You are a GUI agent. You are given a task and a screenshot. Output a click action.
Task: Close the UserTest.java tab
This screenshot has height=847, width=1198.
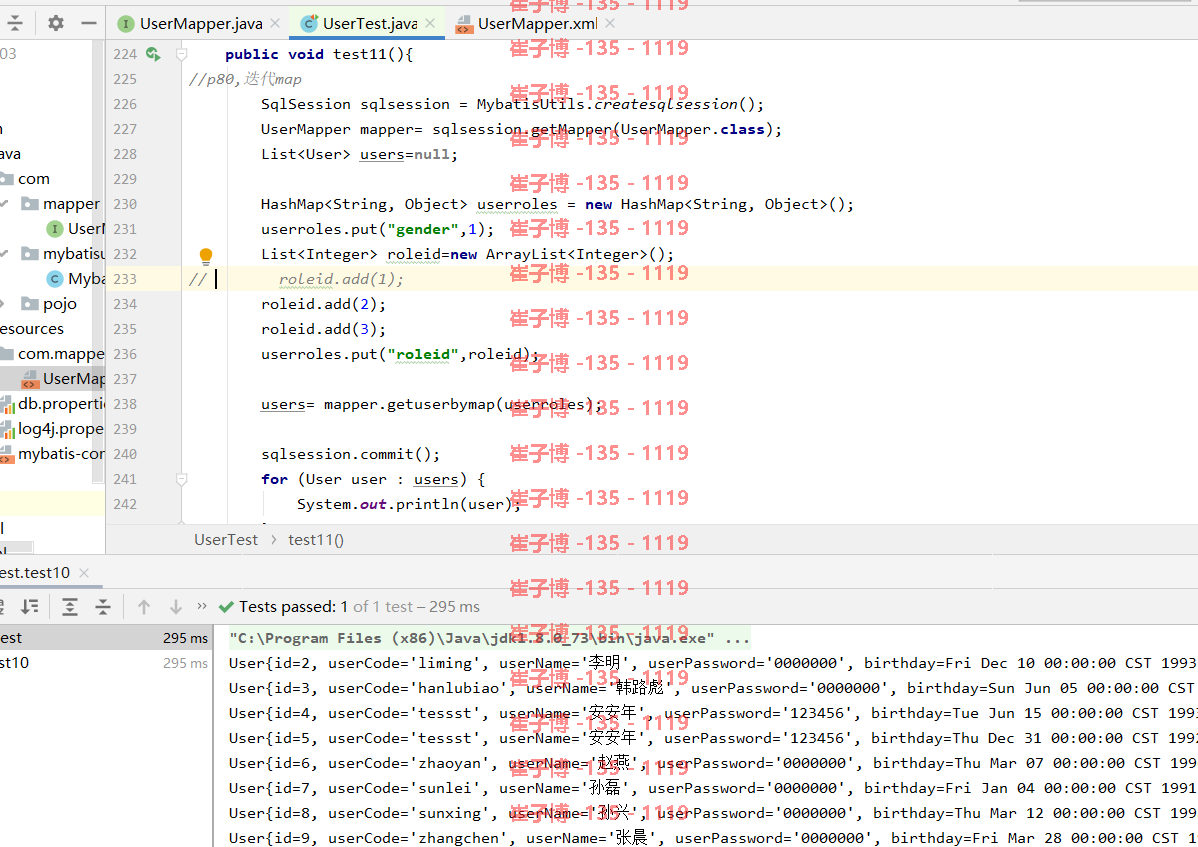430,24
